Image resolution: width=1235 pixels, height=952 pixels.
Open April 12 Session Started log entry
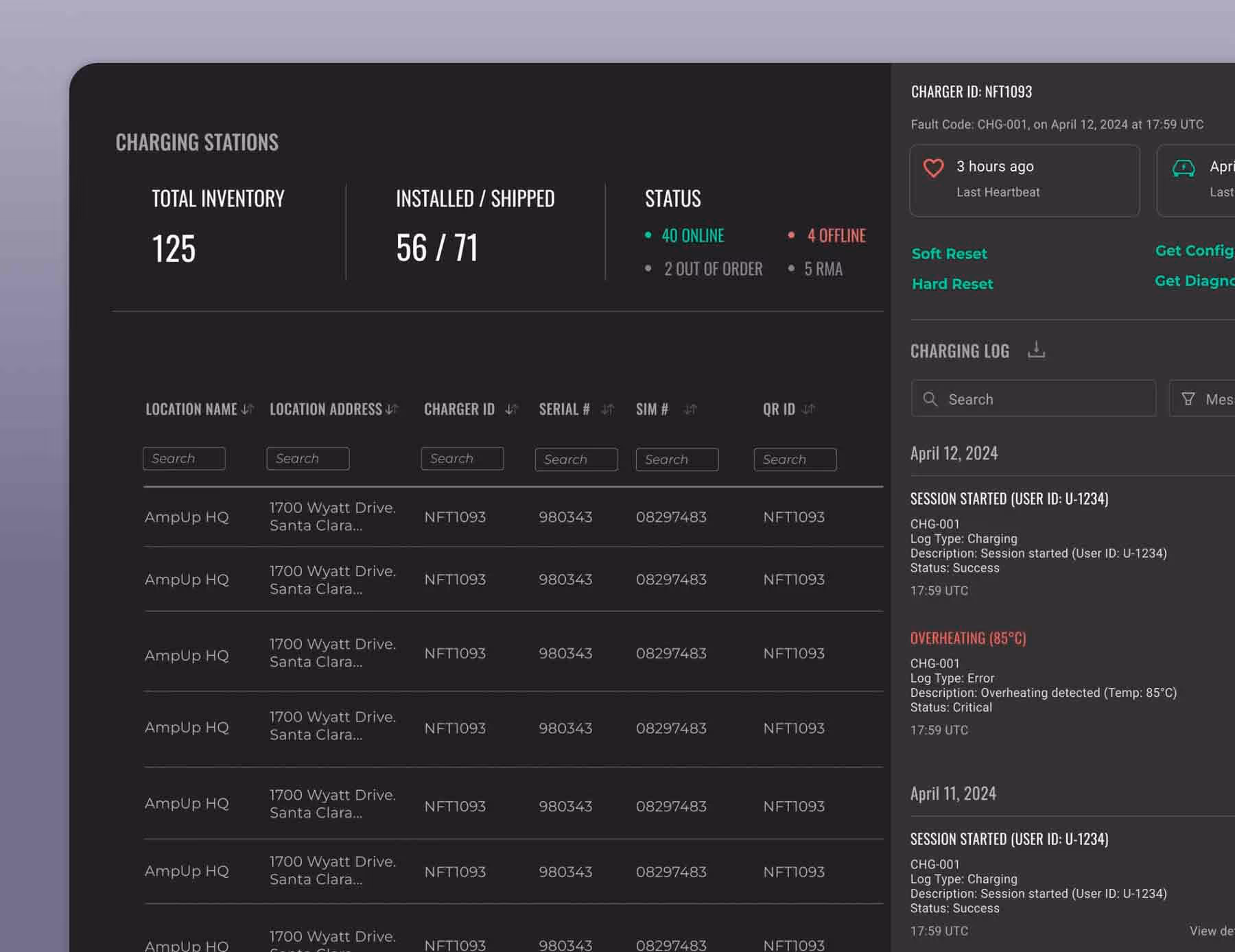1009,499
